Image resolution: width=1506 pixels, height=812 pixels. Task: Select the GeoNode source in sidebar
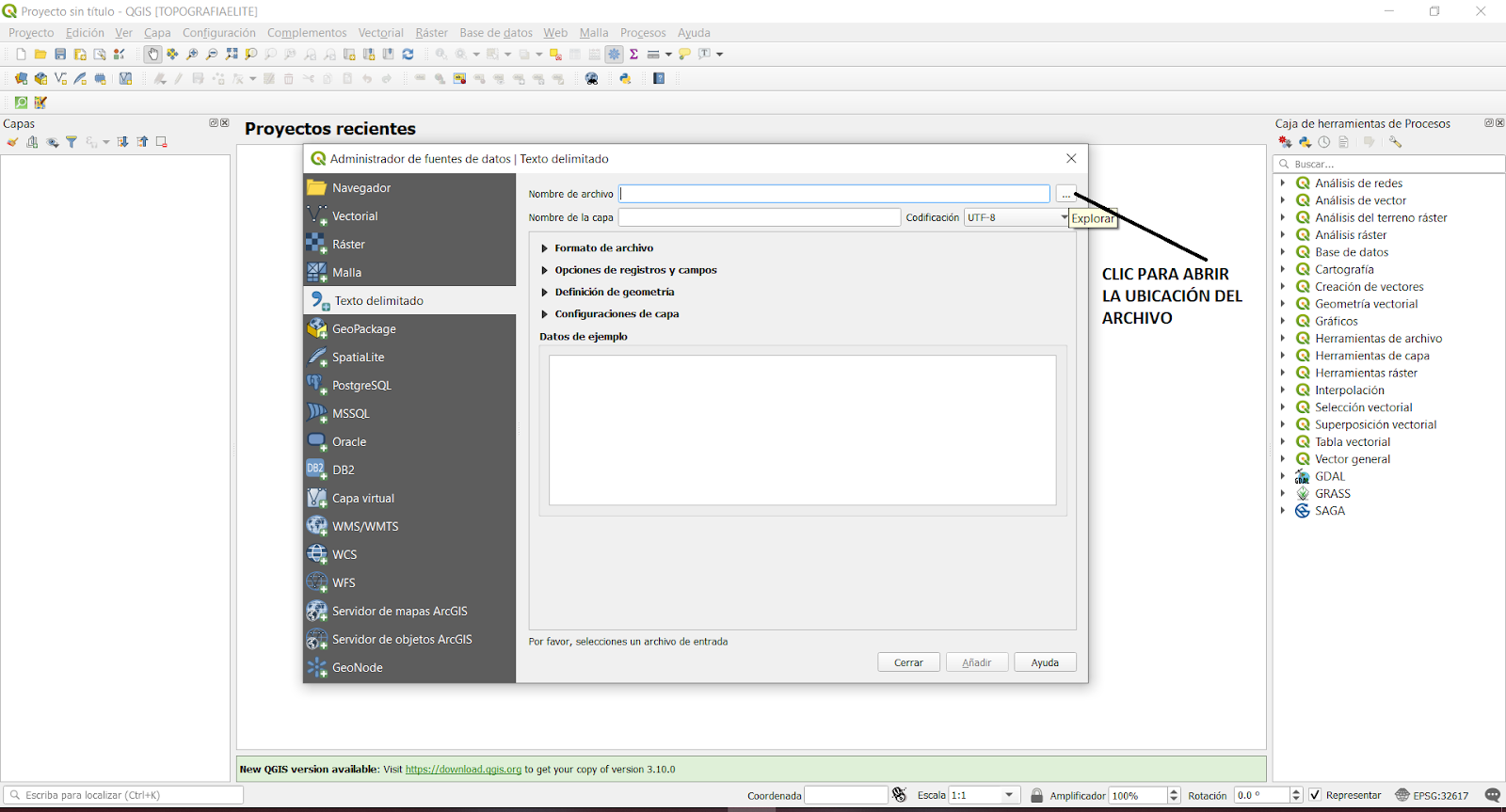tap(409, 667)
